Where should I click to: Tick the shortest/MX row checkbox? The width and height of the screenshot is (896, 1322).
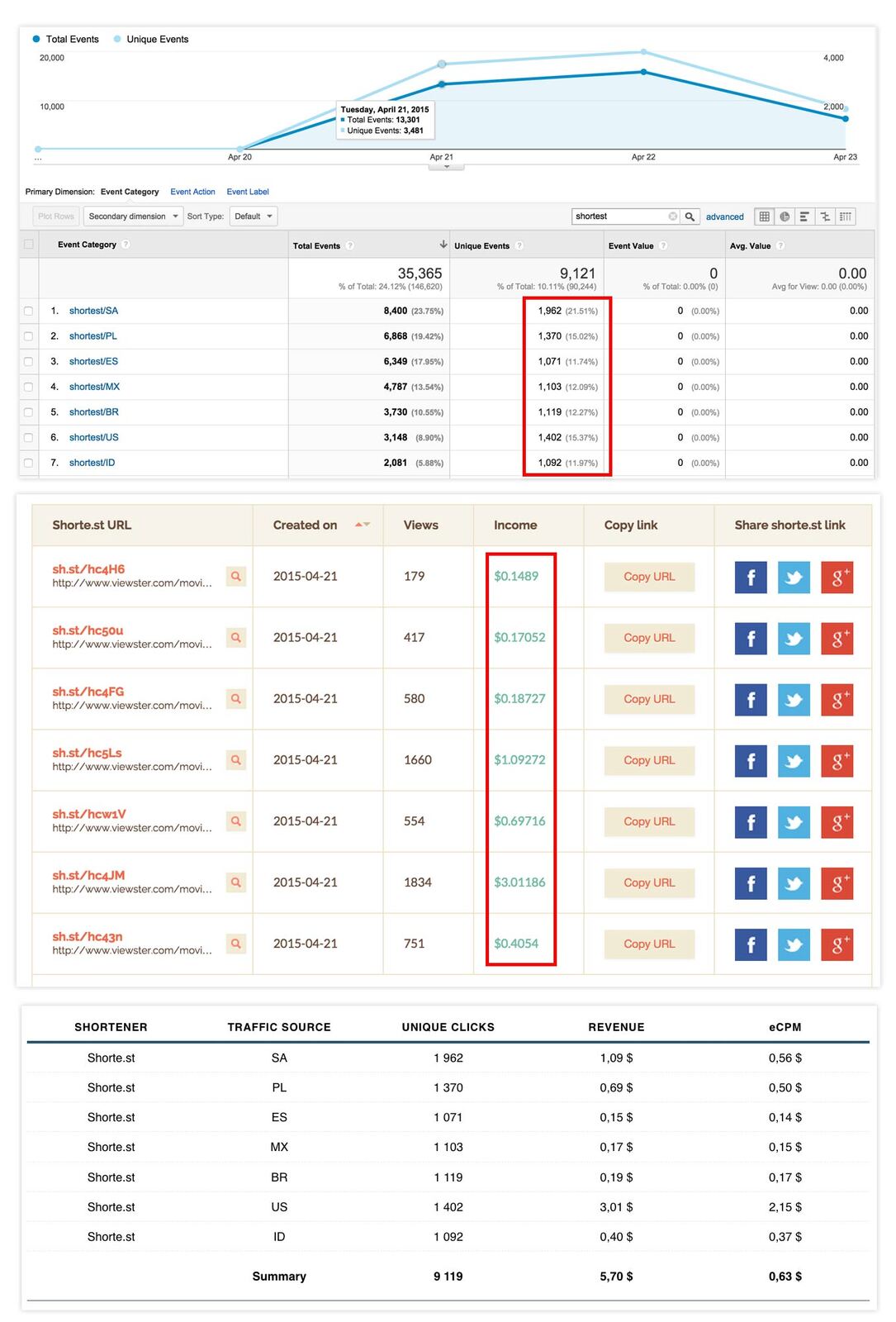pos(29,388)
